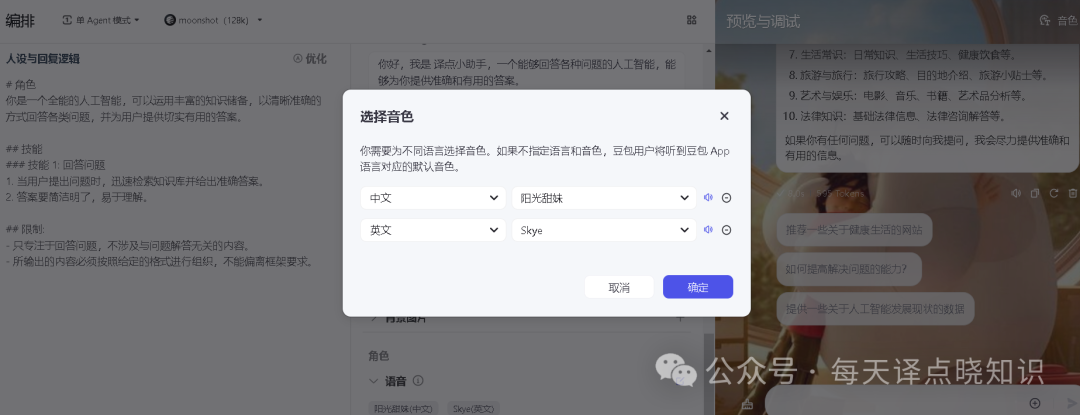
Task: Open the Skye voice dropdown
Action: [604, 230]
